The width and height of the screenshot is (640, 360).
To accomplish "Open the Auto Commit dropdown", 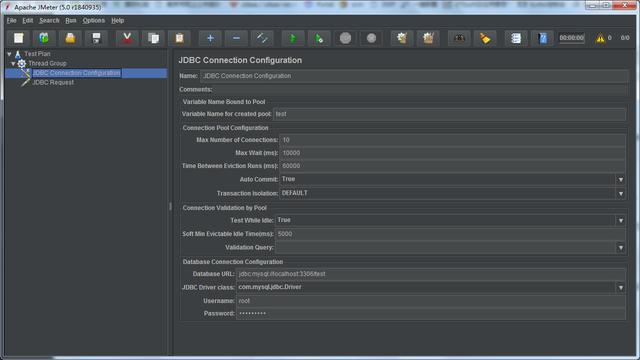I will coord(620,180).
